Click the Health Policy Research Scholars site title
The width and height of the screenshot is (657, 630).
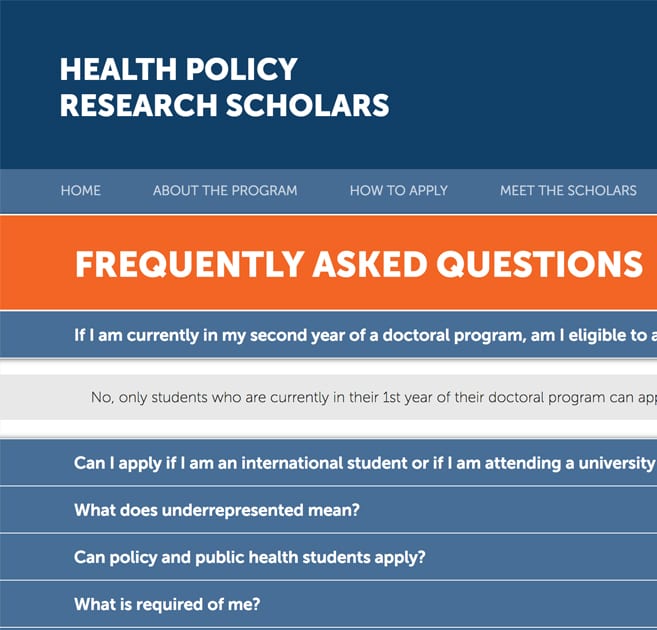click(225, 87)
